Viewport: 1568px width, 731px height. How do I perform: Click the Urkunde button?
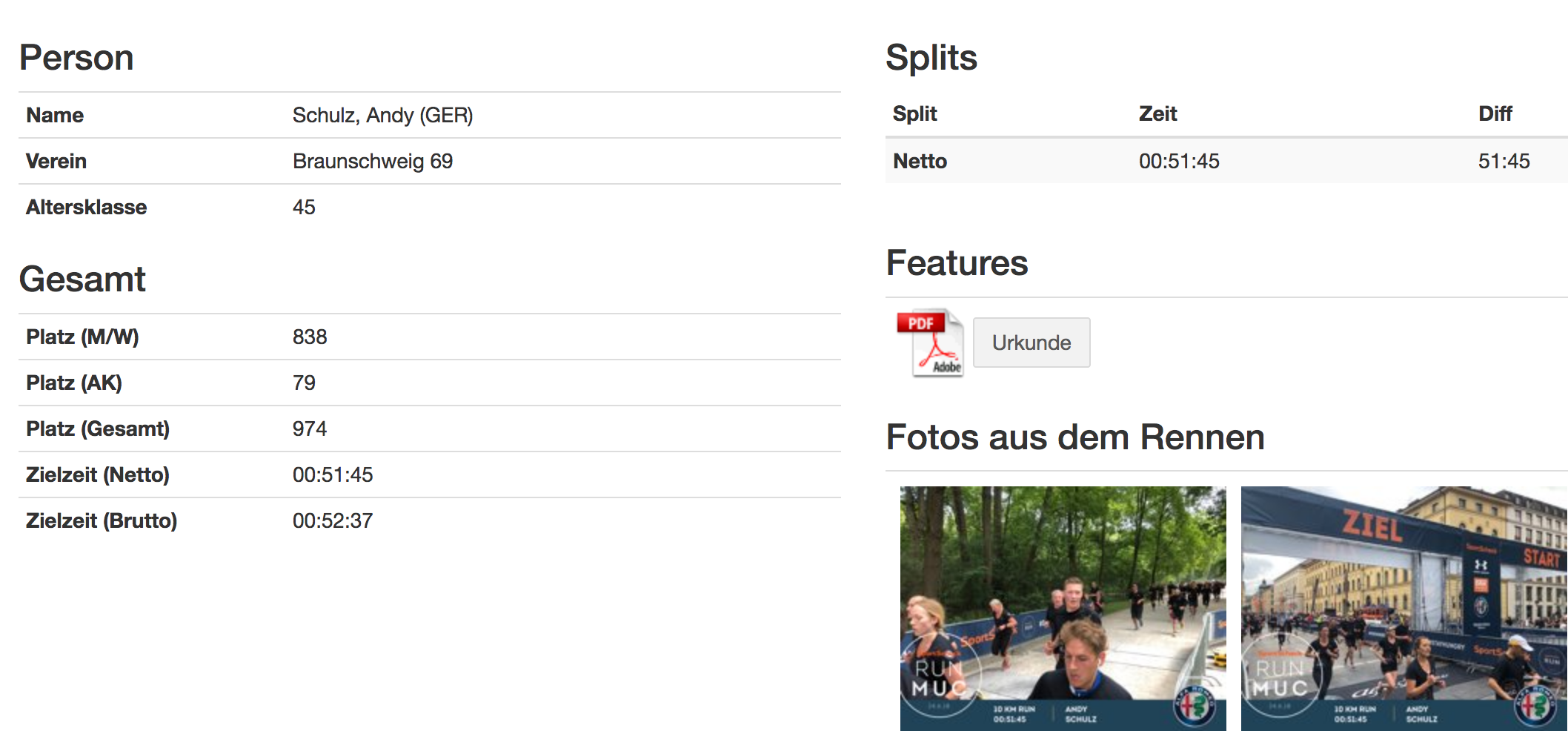1031,343
